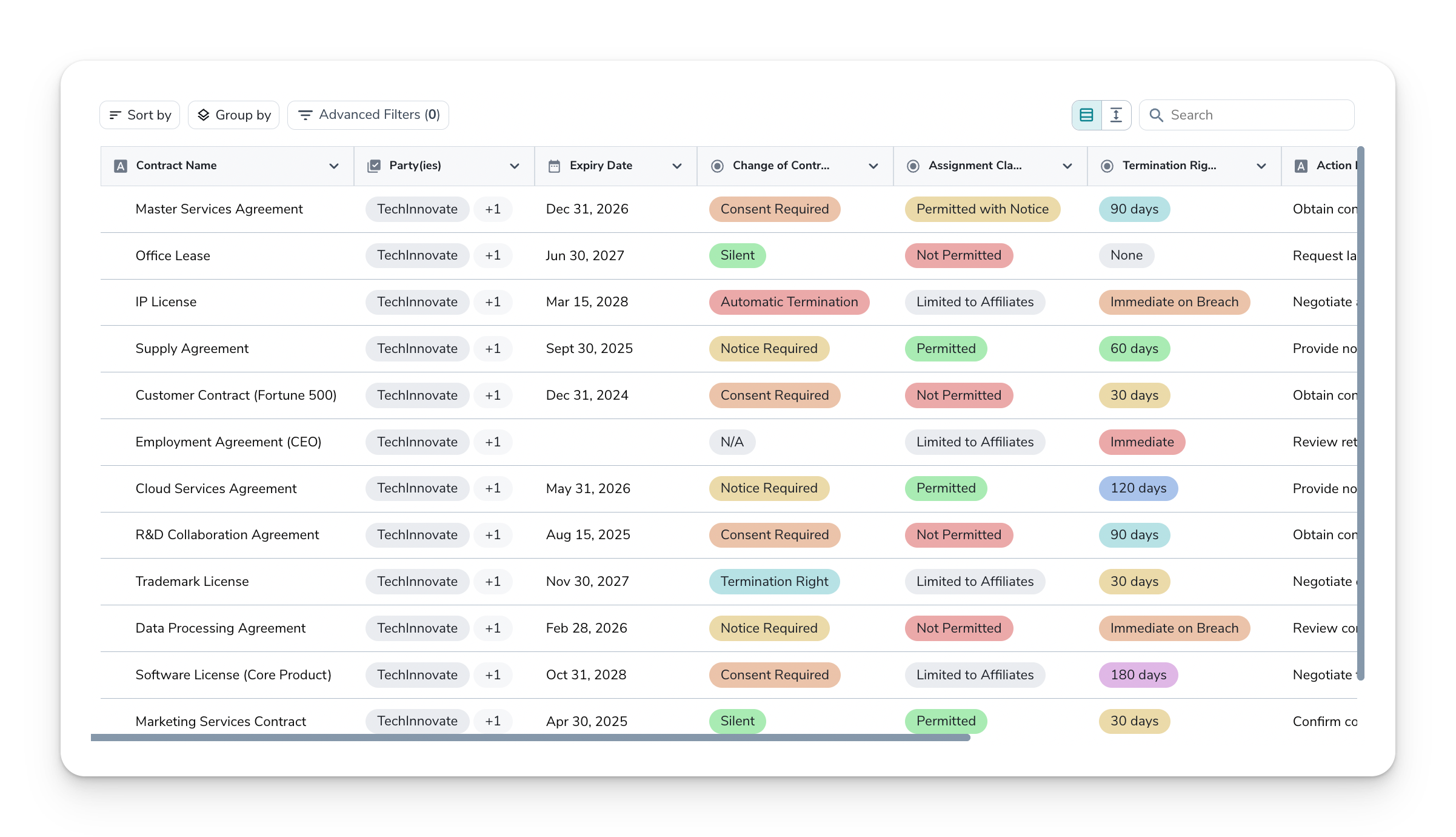Click the Party(ies) checkbox-type column icon

pos(374,166)
